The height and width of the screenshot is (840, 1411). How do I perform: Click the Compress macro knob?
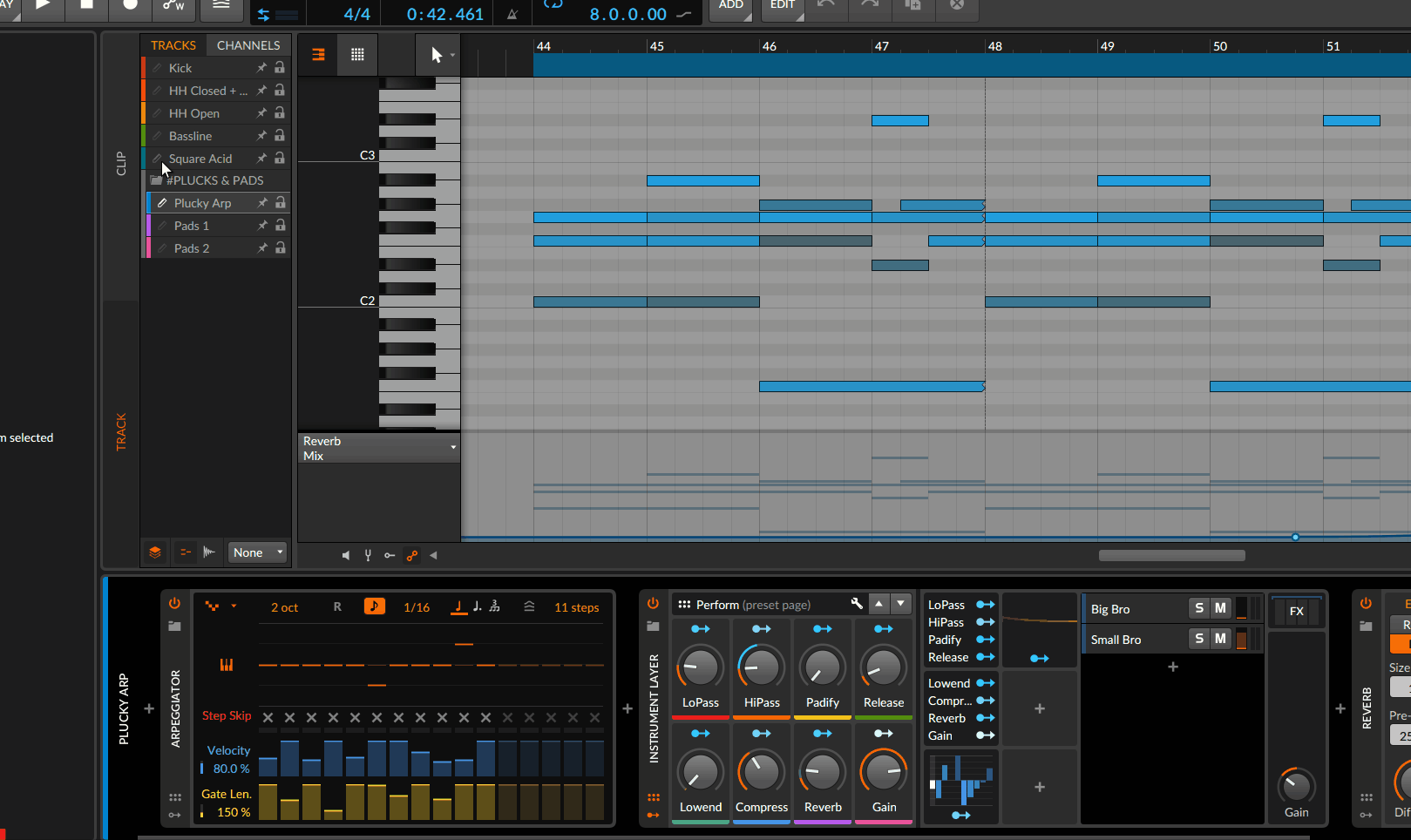(761, 772)
